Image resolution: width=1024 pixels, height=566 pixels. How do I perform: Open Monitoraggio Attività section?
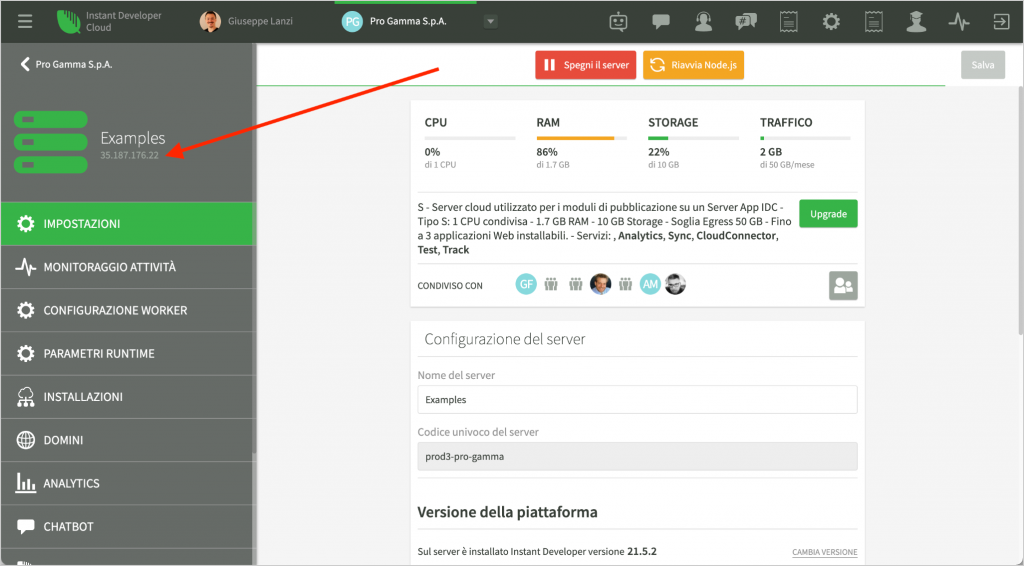tap(127, 267)
